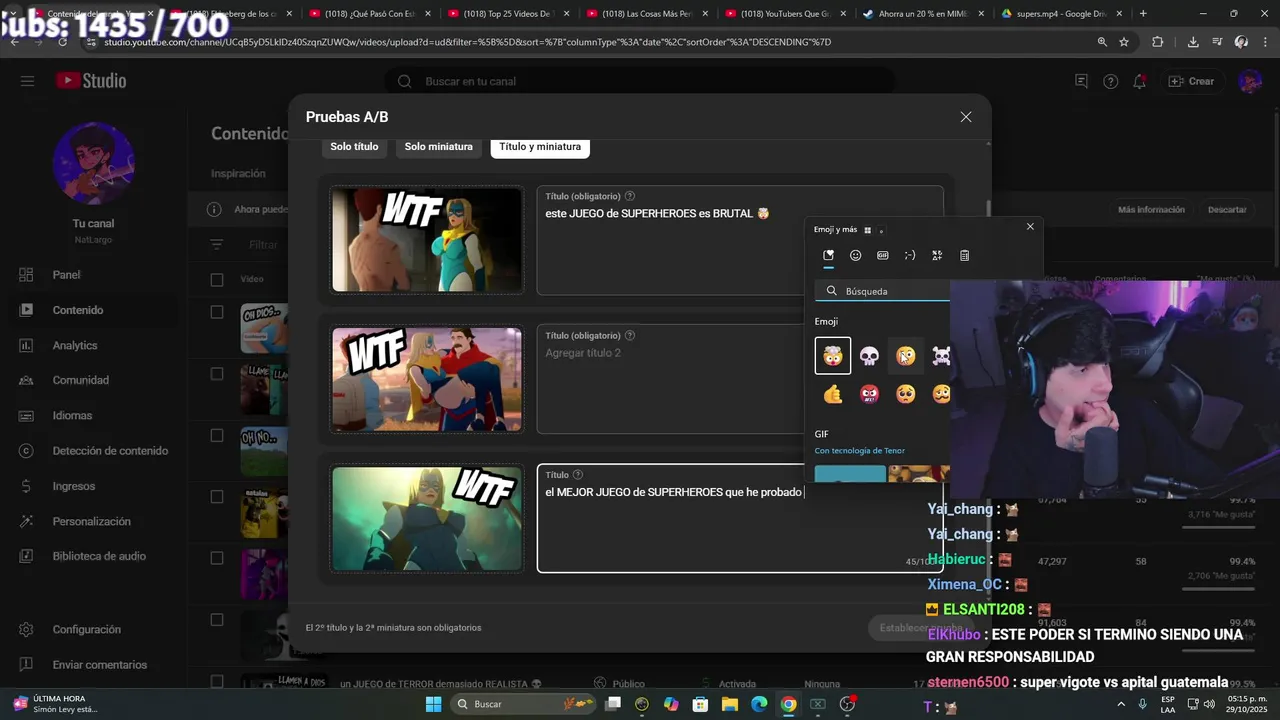Image resolution: width=1280 pixels, height=720 pixels.
Task: Click the Más información button
Action: pyautogui.click(x=1151, y=210)
